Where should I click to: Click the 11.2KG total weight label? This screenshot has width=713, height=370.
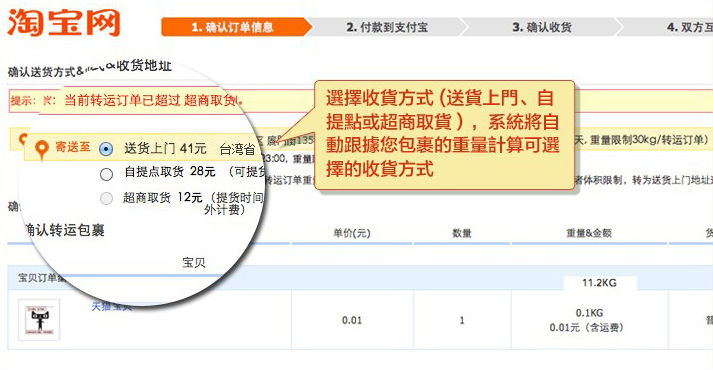[599, 283]
